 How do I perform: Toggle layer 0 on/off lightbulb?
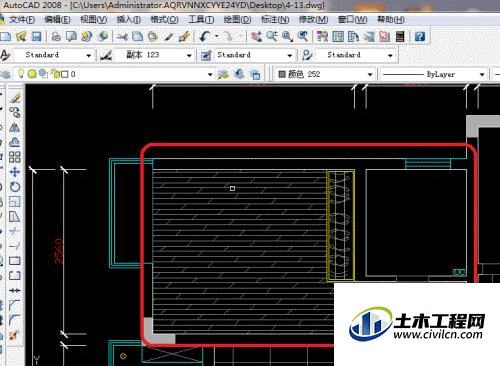21,74
